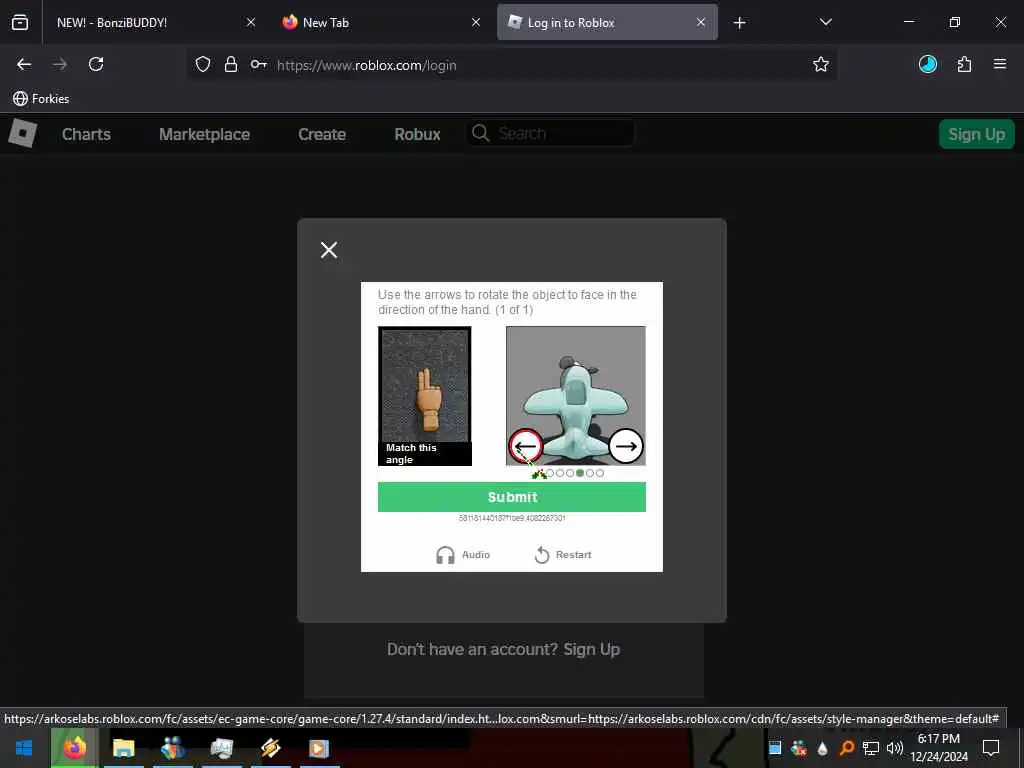Open the Forkies bookmark
This screenshot has height=768, width=1024.
pos(41,99)
